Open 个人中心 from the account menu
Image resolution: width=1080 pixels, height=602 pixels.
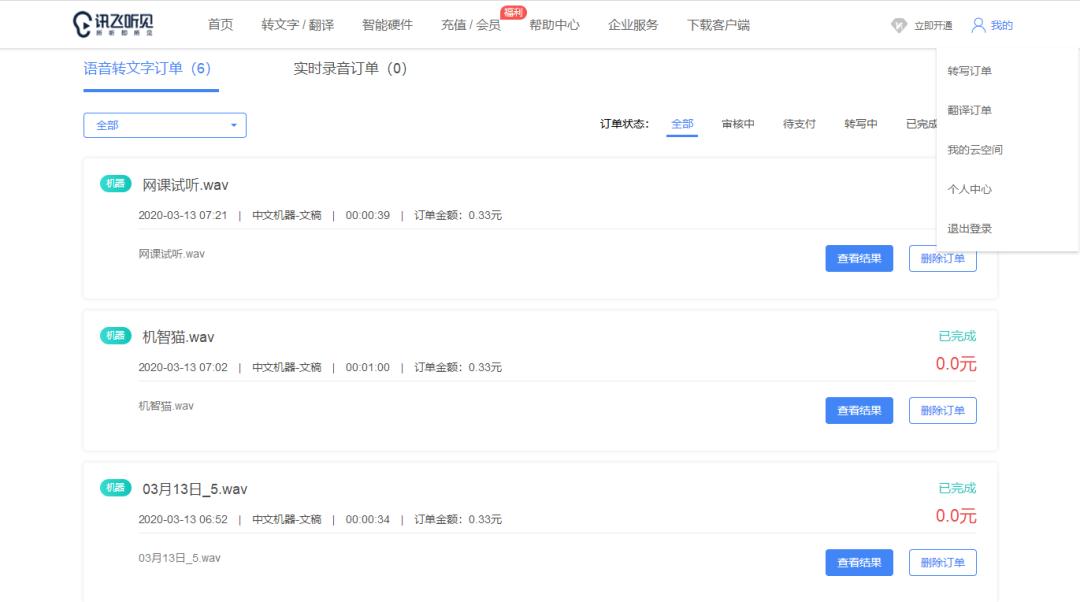pos(968,188)
